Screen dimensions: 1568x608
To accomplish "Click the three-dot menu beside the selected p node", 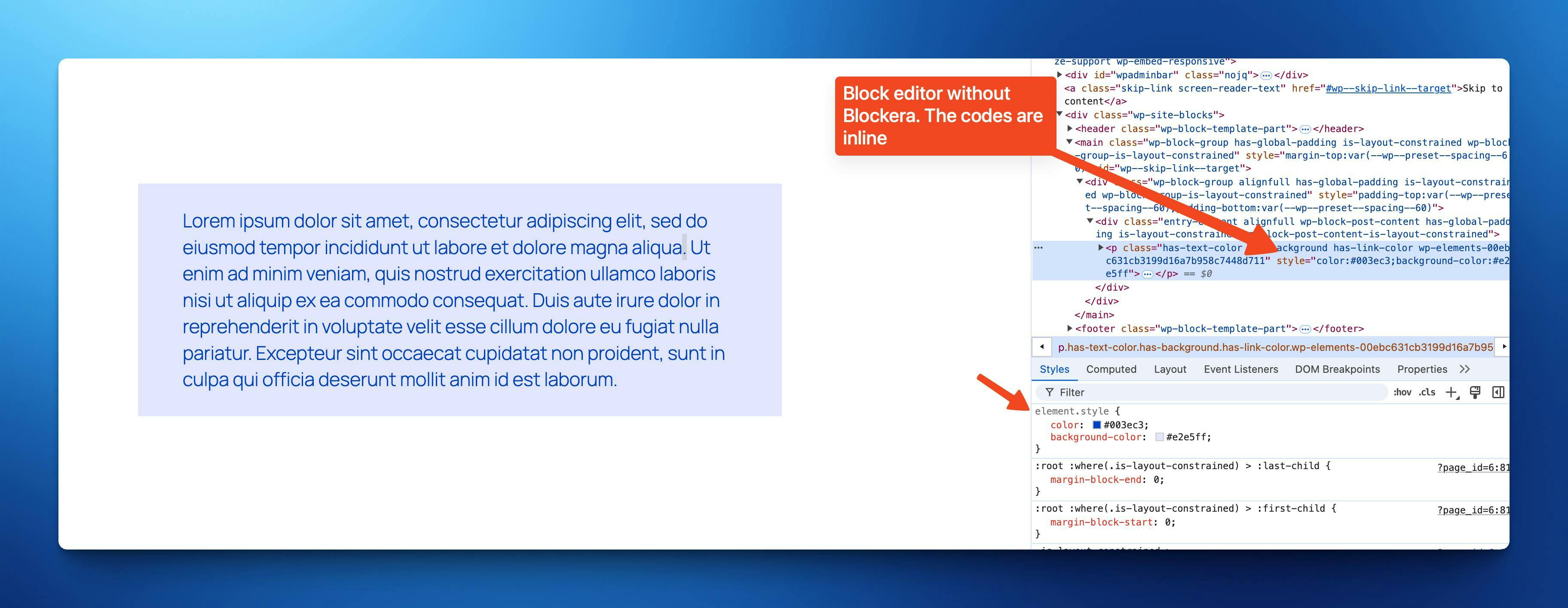I will coord(1038,247).
